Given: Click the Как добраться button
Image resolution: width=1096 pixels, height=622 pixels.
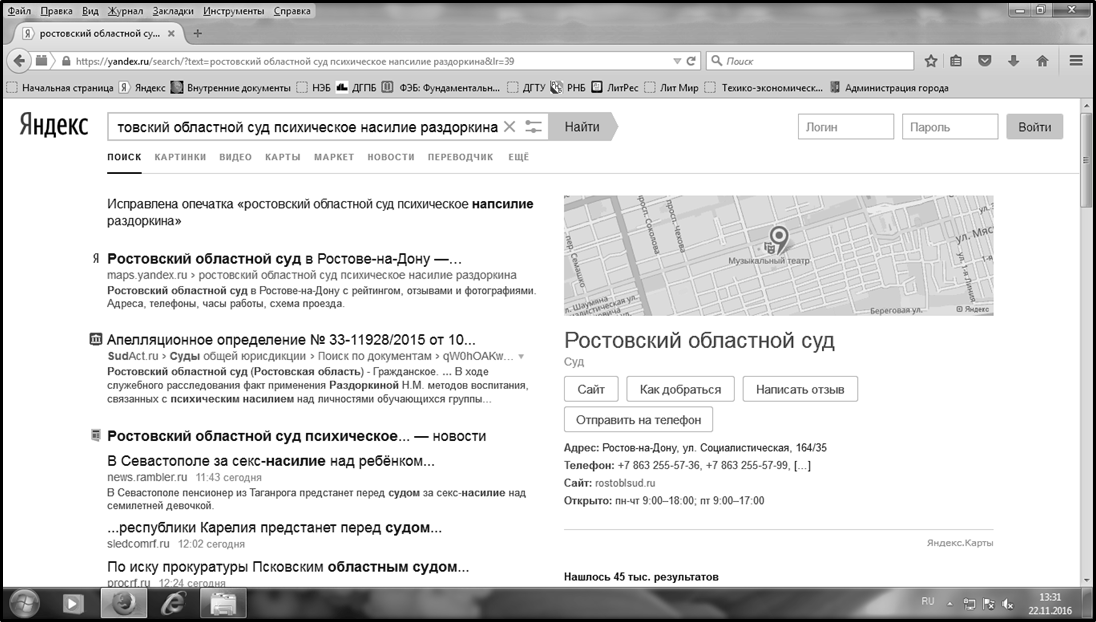Looking at the screenshot, I should [680, 389].
